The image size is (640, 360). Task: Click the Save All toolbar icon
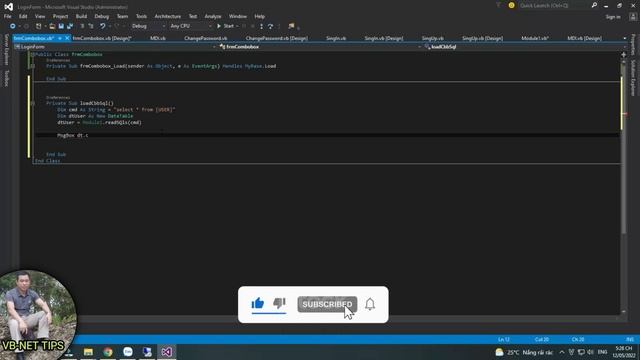click(x=70, y=26)
